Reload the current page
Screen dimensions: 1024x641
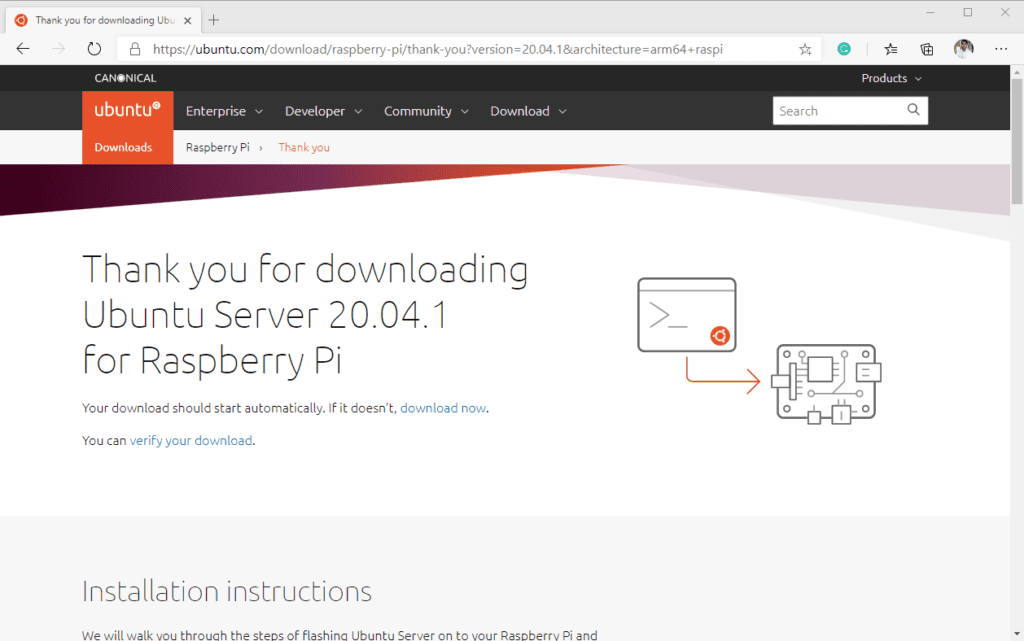click(94, 49)
